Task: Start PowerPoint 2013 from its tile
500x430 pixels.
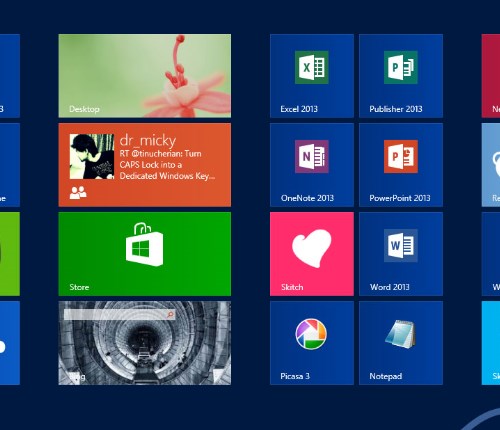Action: (401, 165)
